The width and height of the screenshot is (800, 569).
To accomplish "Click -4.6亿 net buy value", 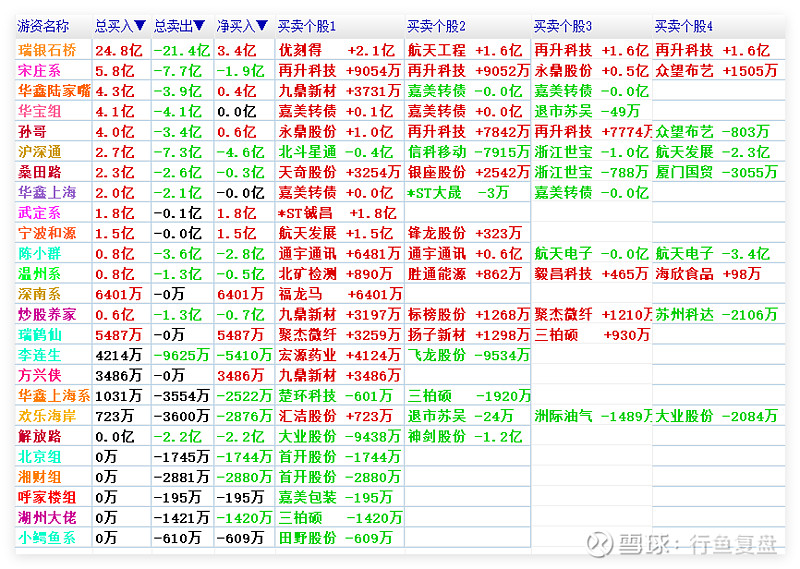I will (x=241, y=152).
